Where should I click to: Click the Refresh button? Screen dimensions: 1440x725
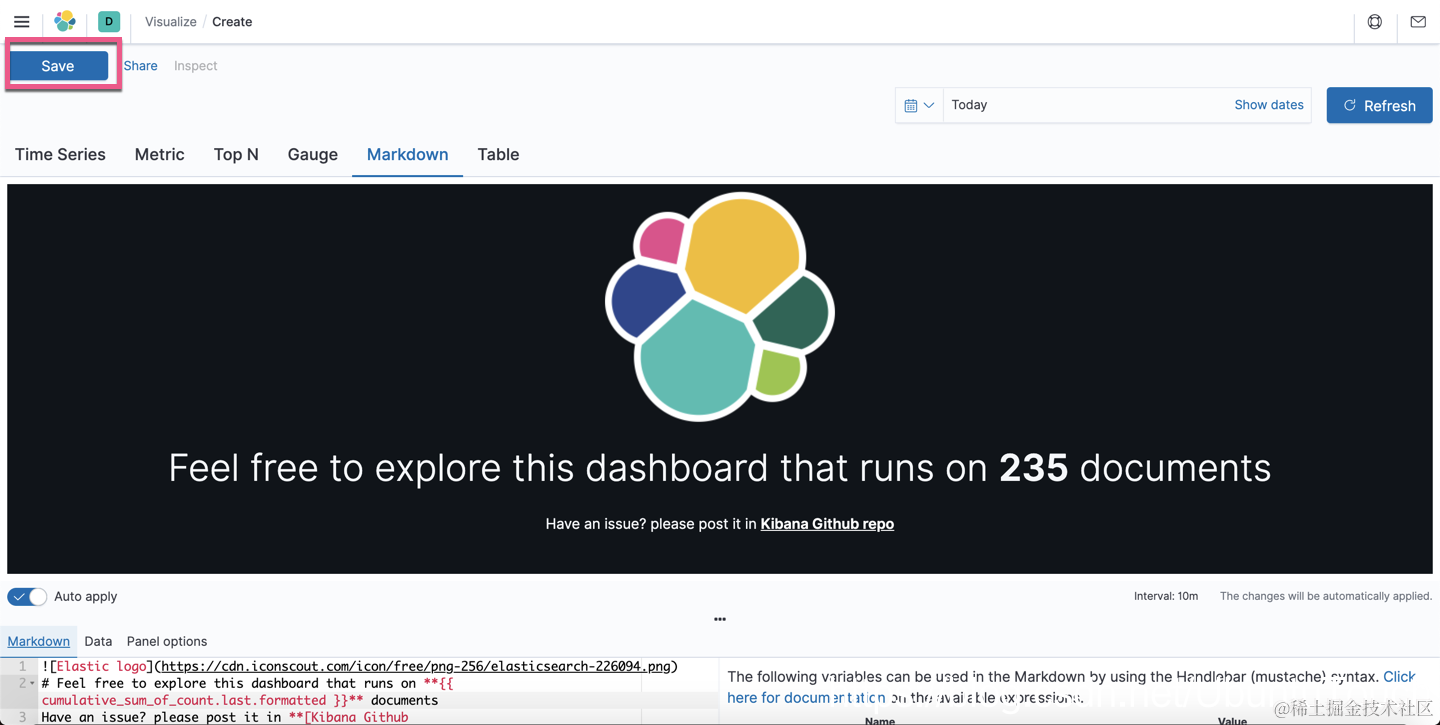pos(1379,105)
